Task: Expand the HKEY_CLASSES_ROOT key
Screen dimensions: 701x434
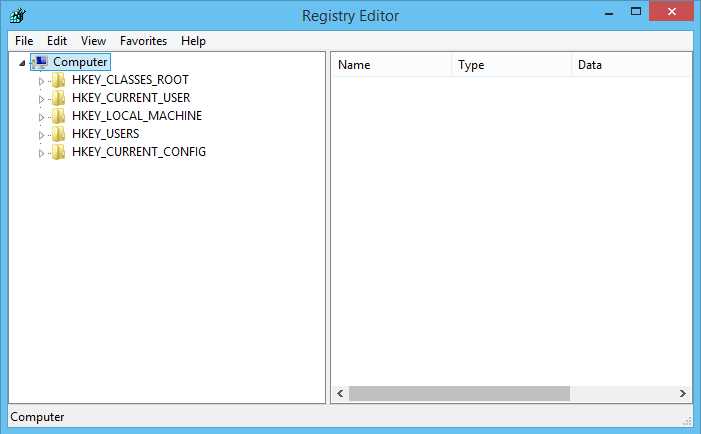Action: (41, 81)
